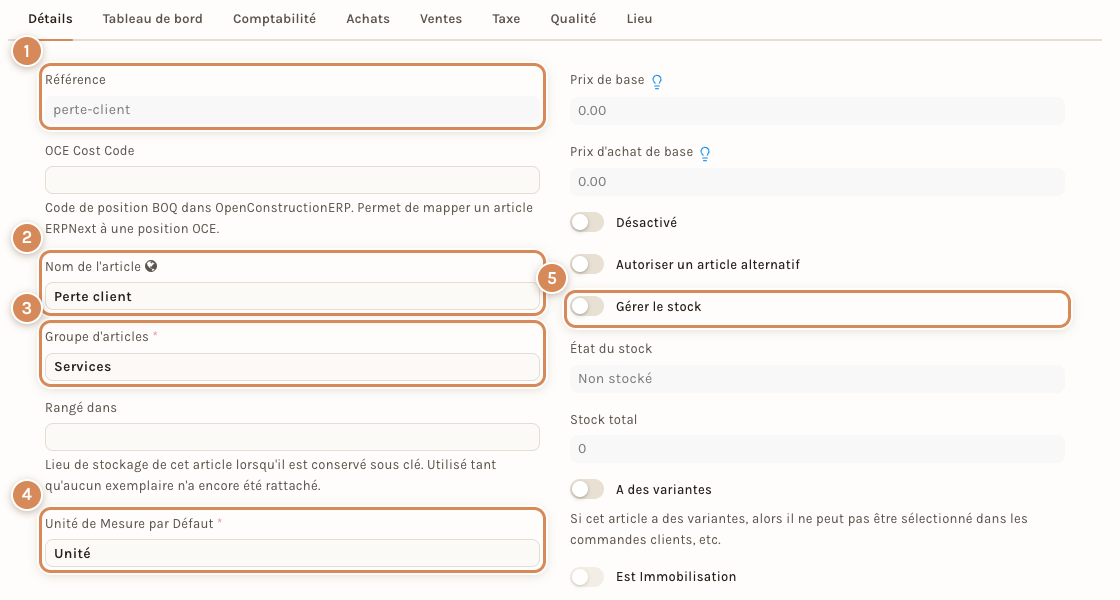The image size is (1120, 600).
Task: Click the Référence field showing perte-client
Action: (x=292, y=110)
